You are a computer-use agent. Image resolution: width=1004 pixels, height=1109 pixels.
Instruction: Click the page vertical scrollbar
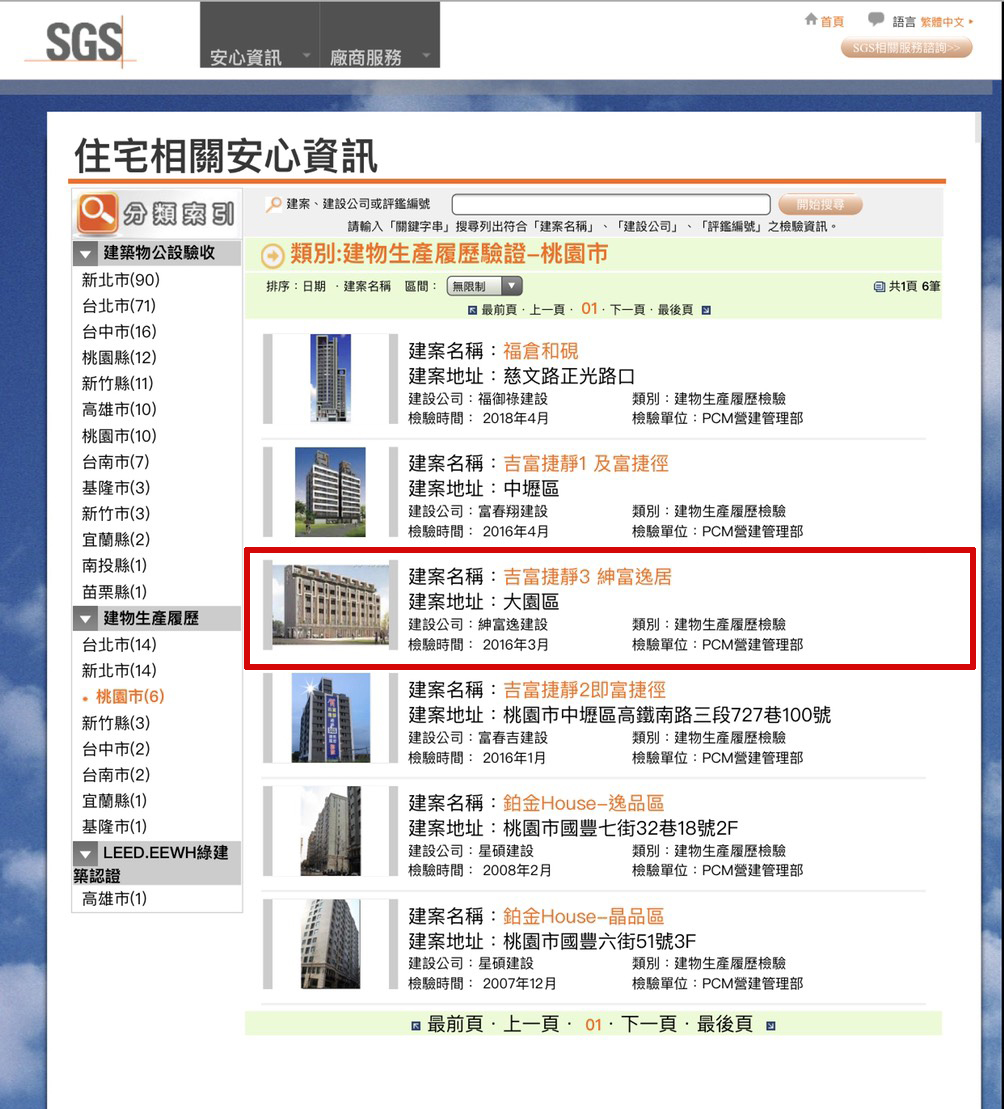978,127
